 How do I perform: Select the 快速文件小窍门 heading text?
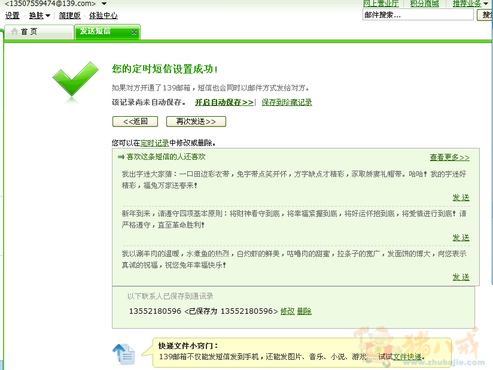[188, 346]
